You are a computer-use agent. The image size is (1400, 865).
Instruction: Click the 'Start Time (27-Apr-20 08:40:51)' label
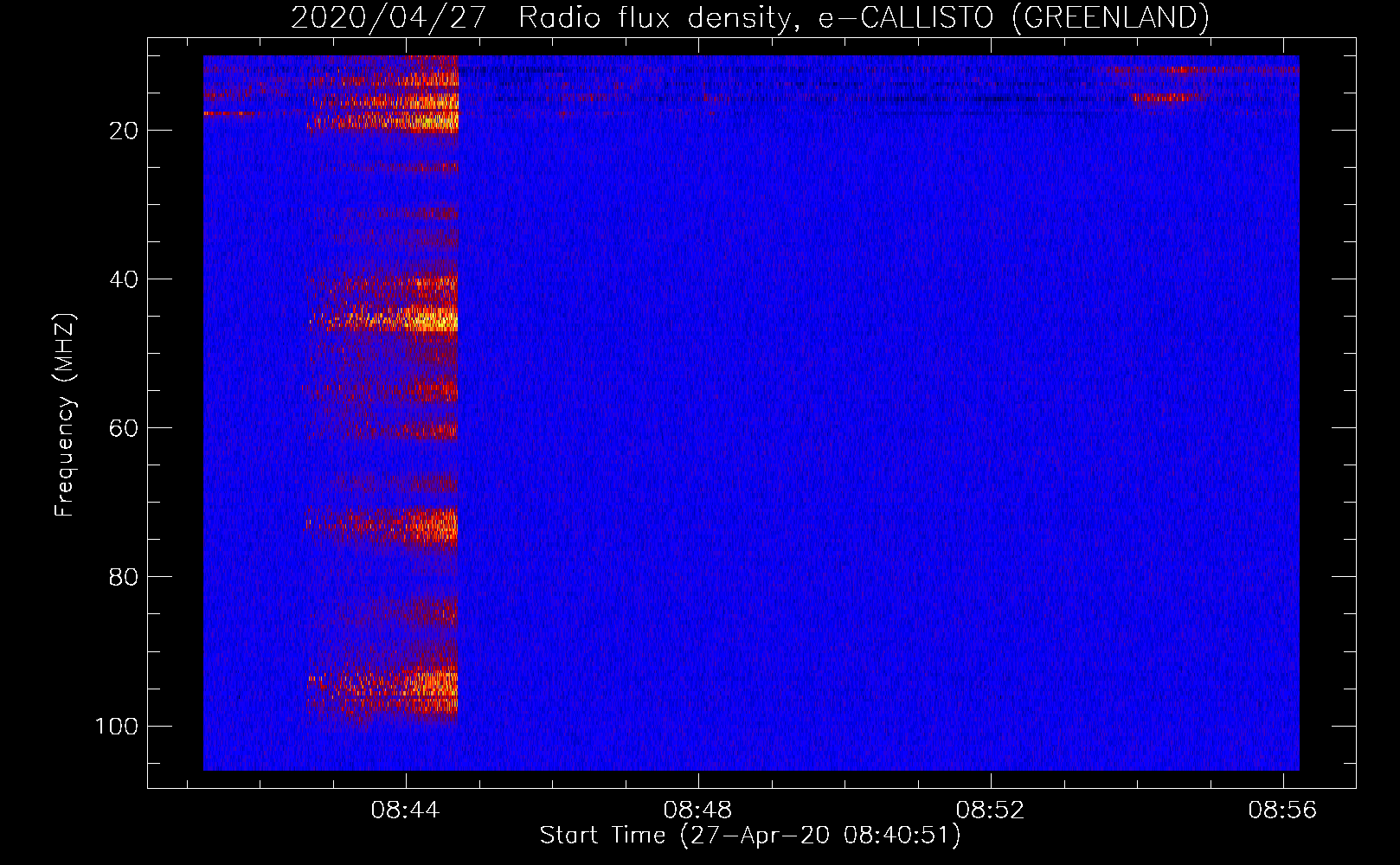pos(750,836)
